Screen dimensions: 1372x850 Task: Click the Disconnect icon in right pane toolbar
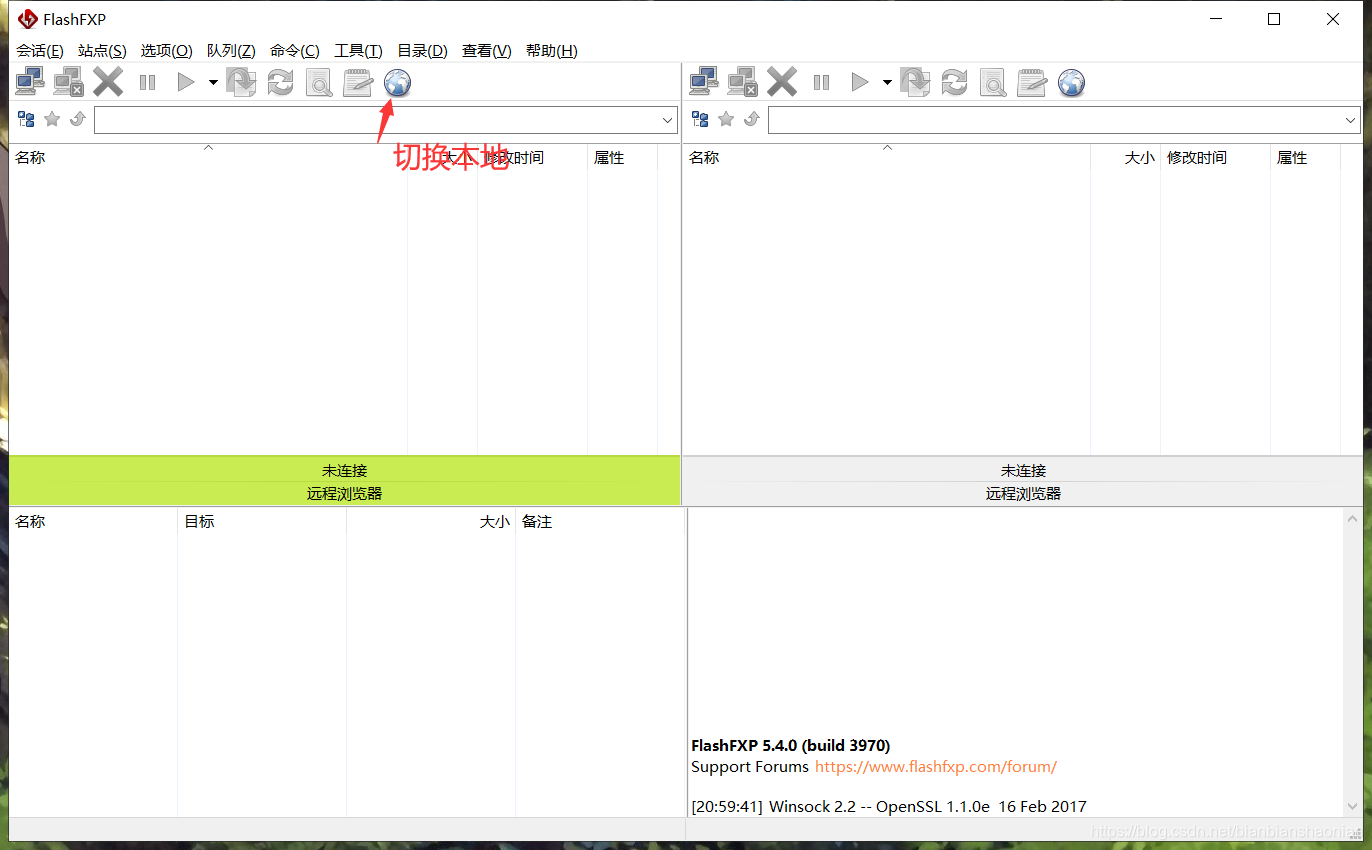pos(742,82)
